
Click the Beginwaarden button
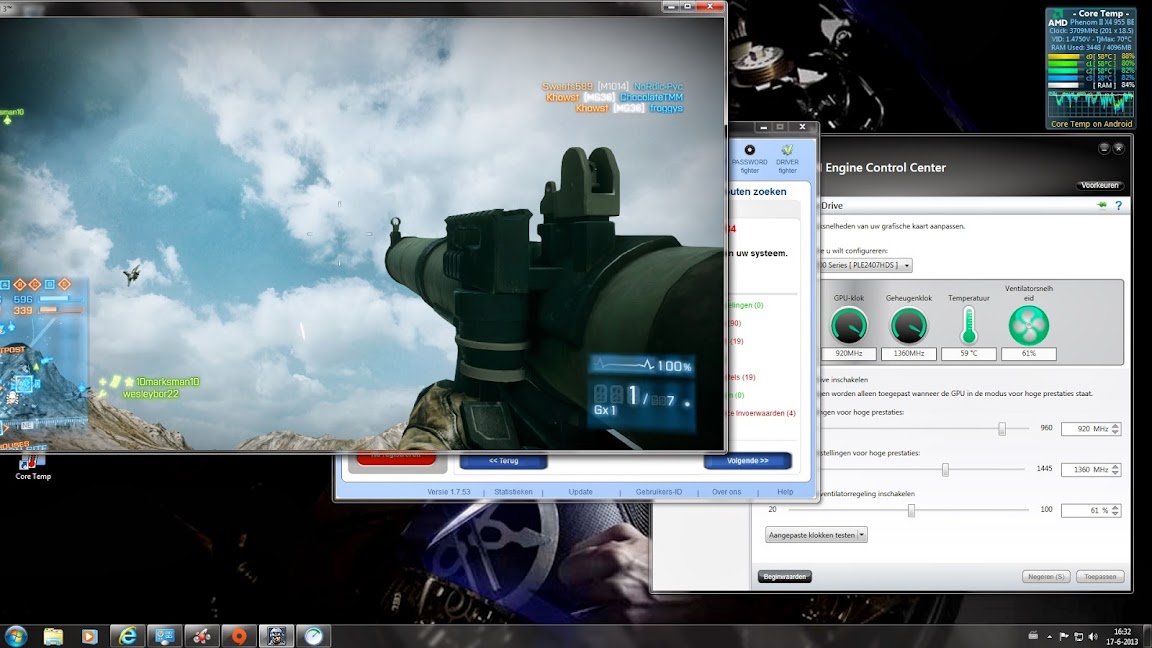point(785,577)
